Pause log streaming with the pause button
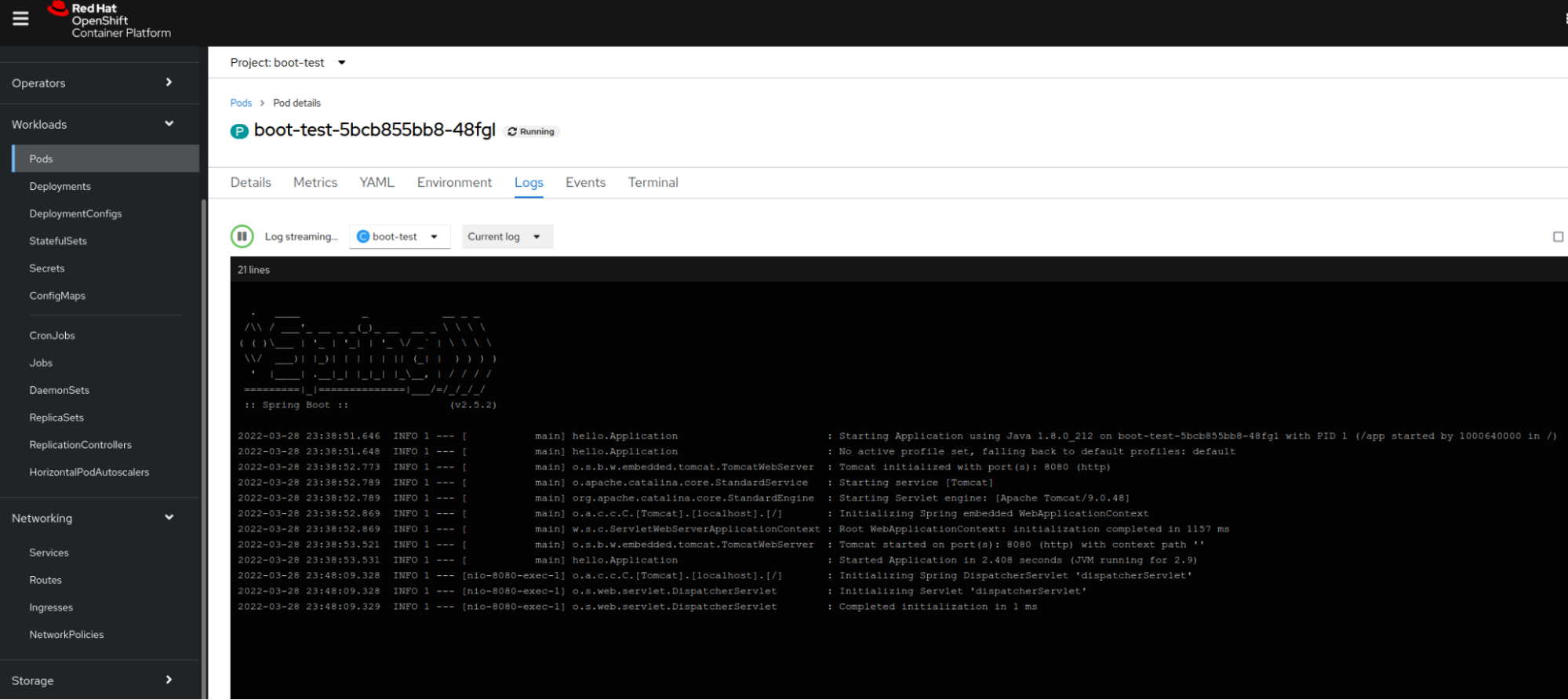Screen dimensions: 1568x700 point(242,236)
